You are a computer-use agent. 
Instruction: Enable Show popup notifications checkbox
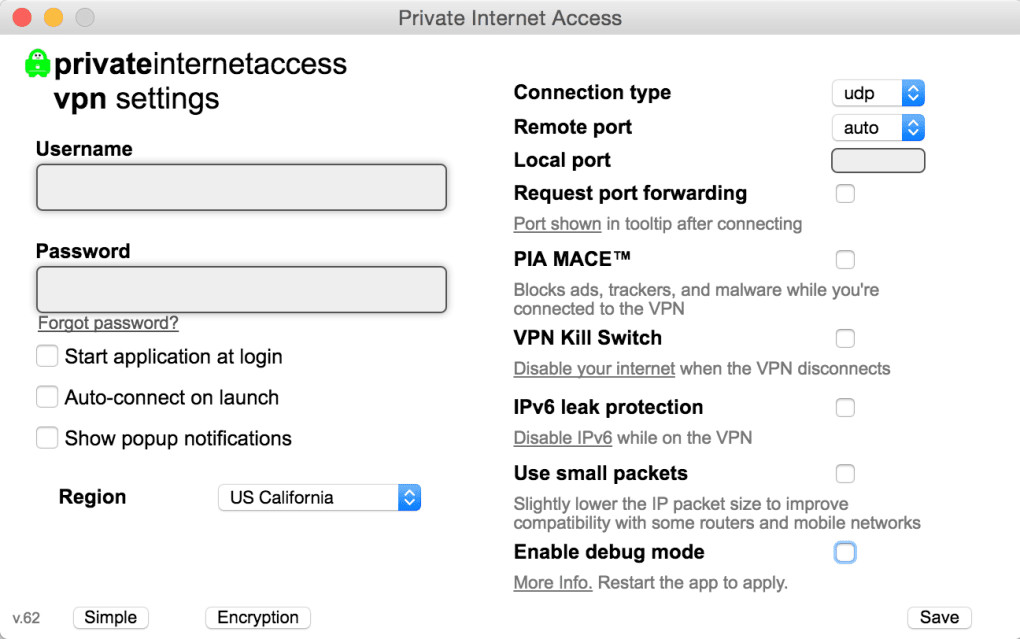47,438
